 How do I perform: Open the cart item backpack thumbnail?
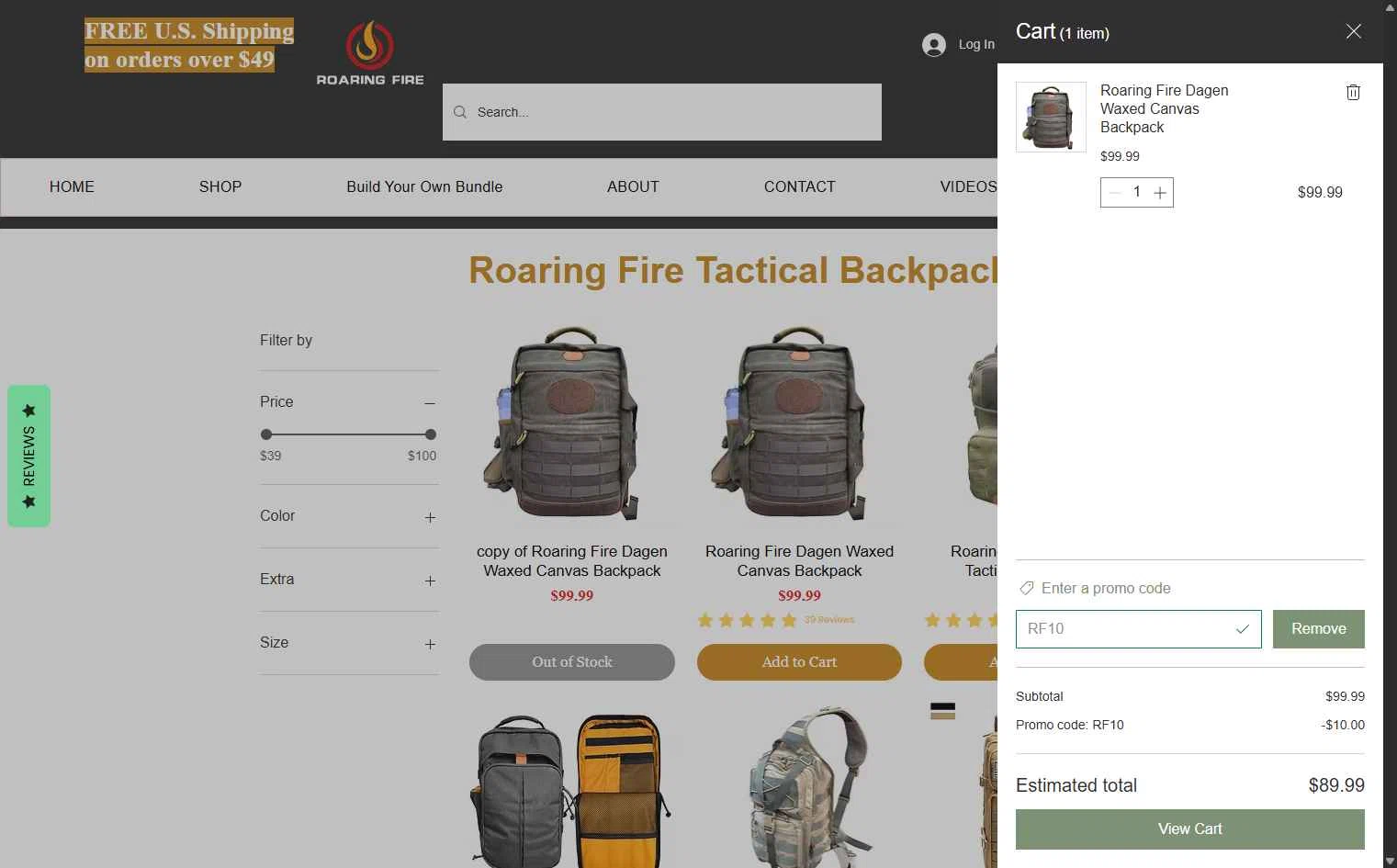(1051, 117)
